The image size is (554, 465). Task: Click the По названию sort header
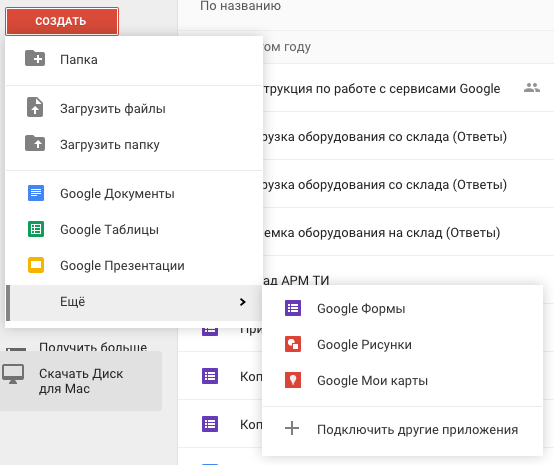[x=240, y=6]
